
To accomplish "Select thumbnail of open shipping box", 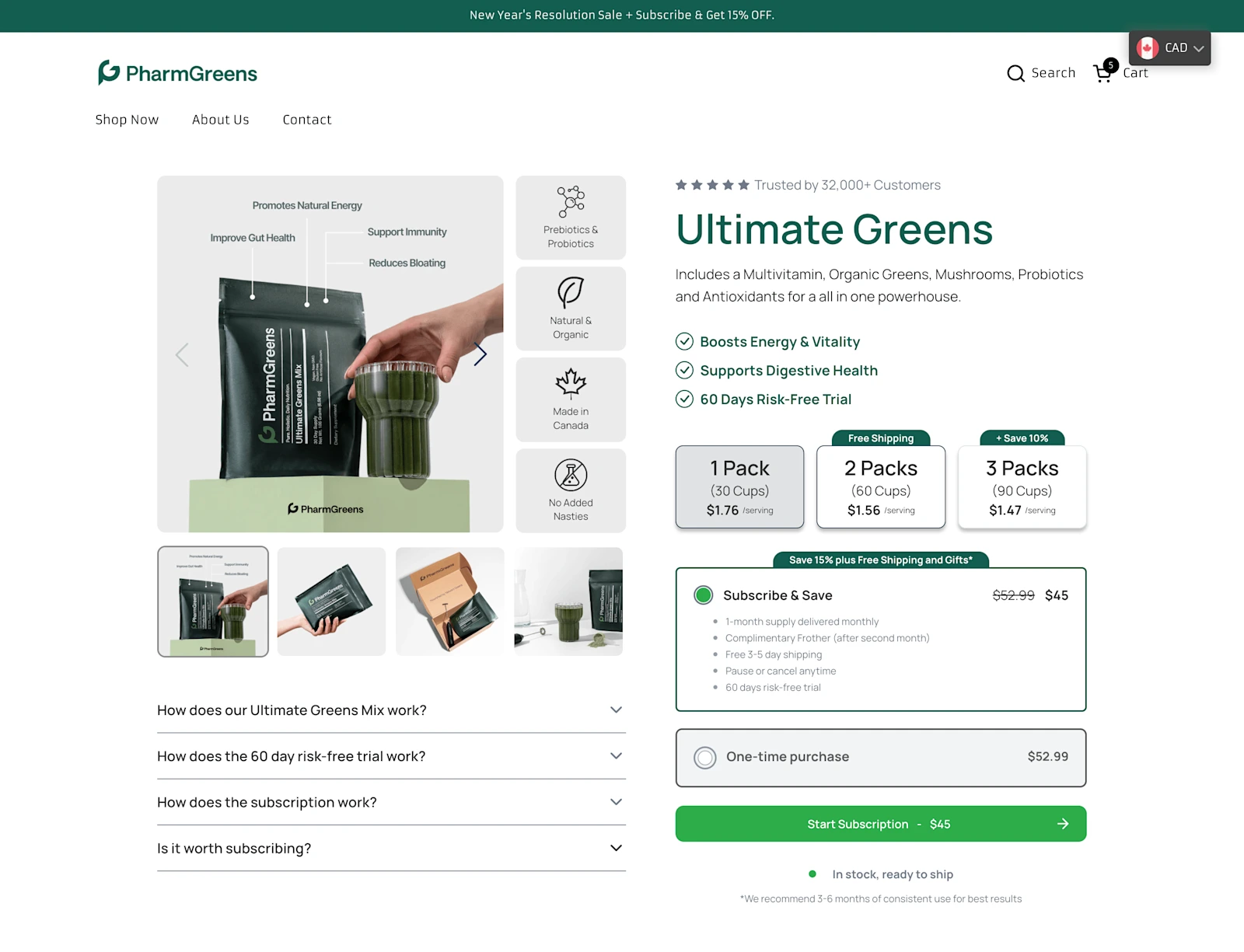I will 450,602.
